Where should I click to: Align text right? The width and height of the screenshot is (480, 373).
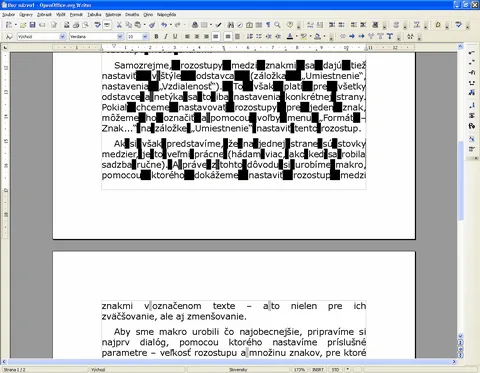(206, 36)
